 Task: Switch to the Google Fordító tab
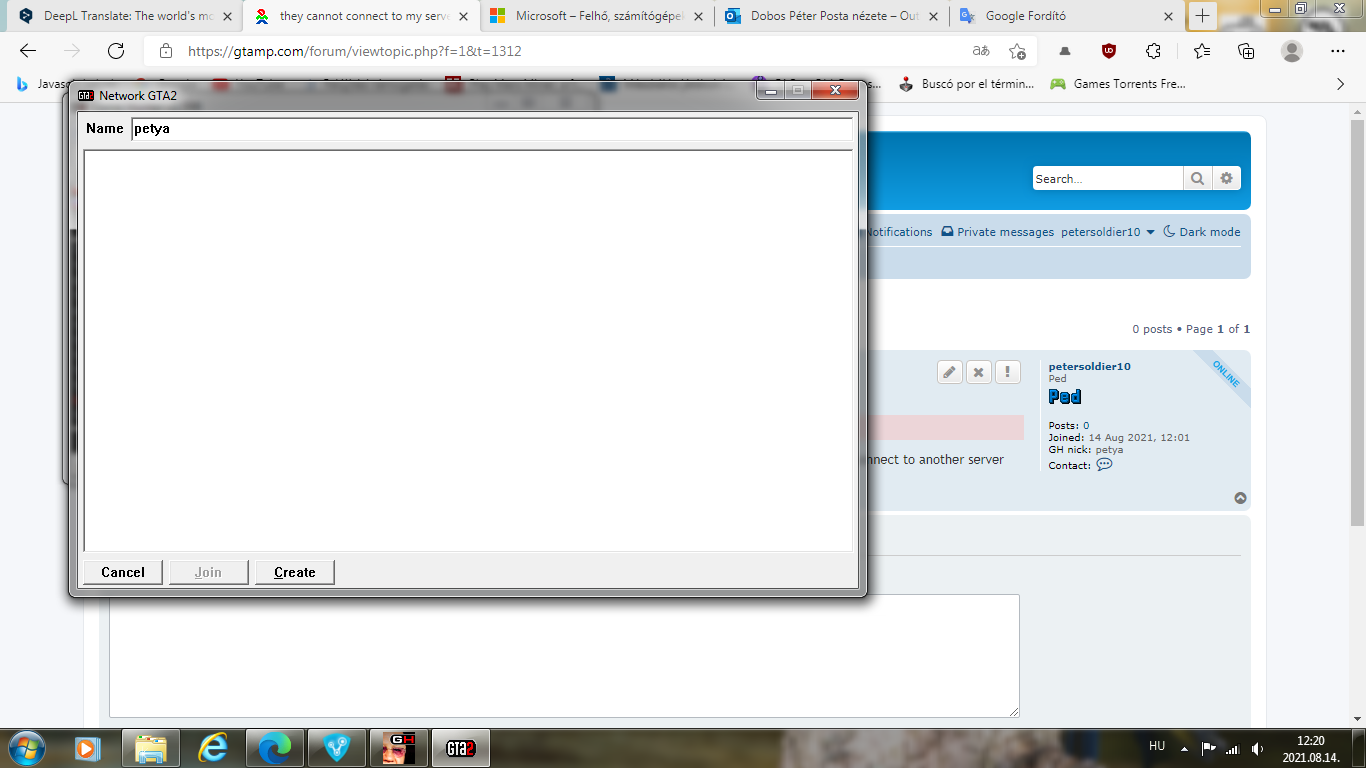(1064, 16)
